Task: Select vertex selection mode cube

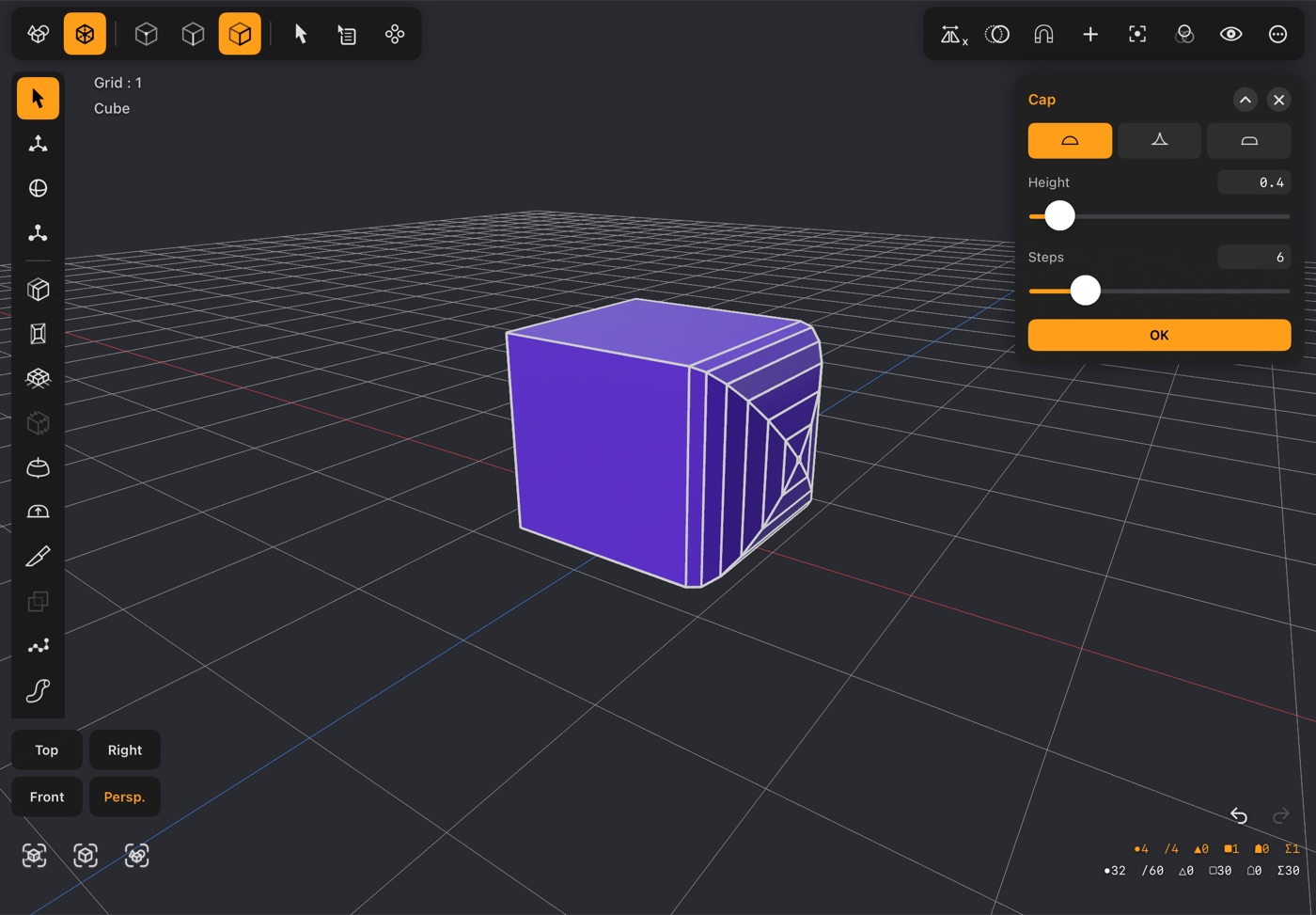Action: tap(146, 34)
